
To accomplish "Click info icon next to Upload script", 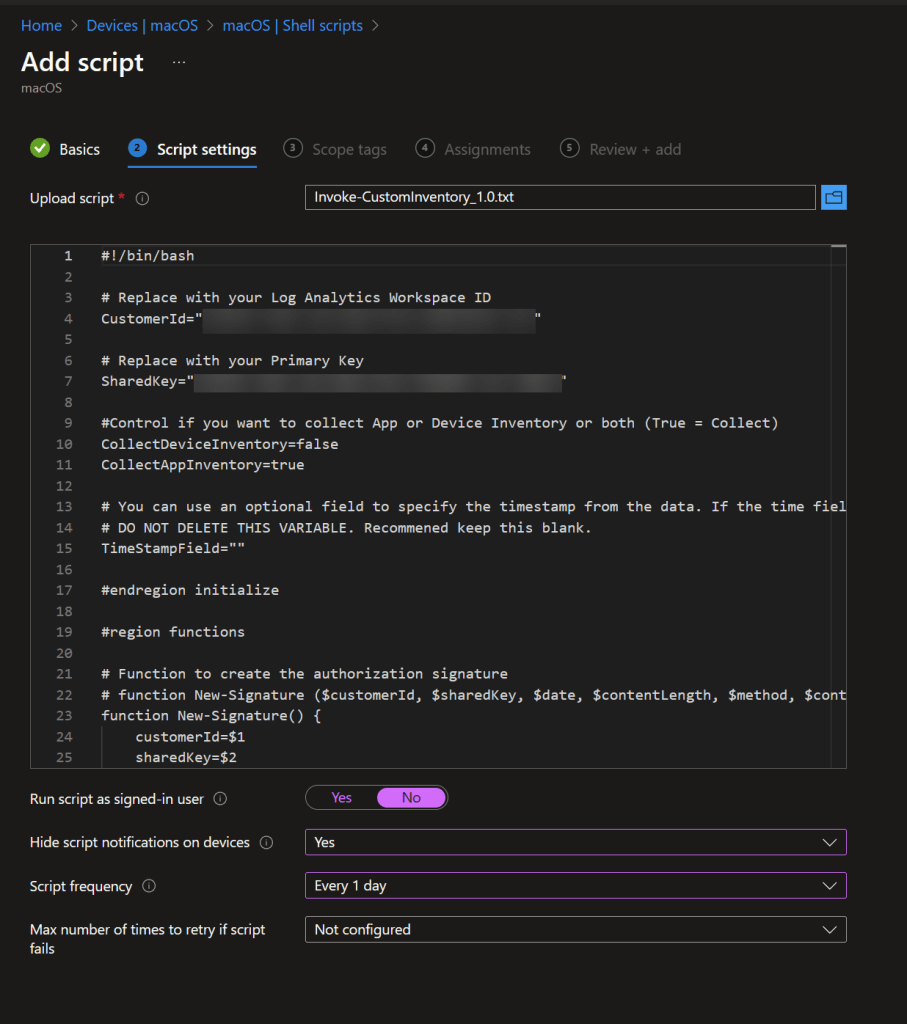I will (x=142, y=199).
